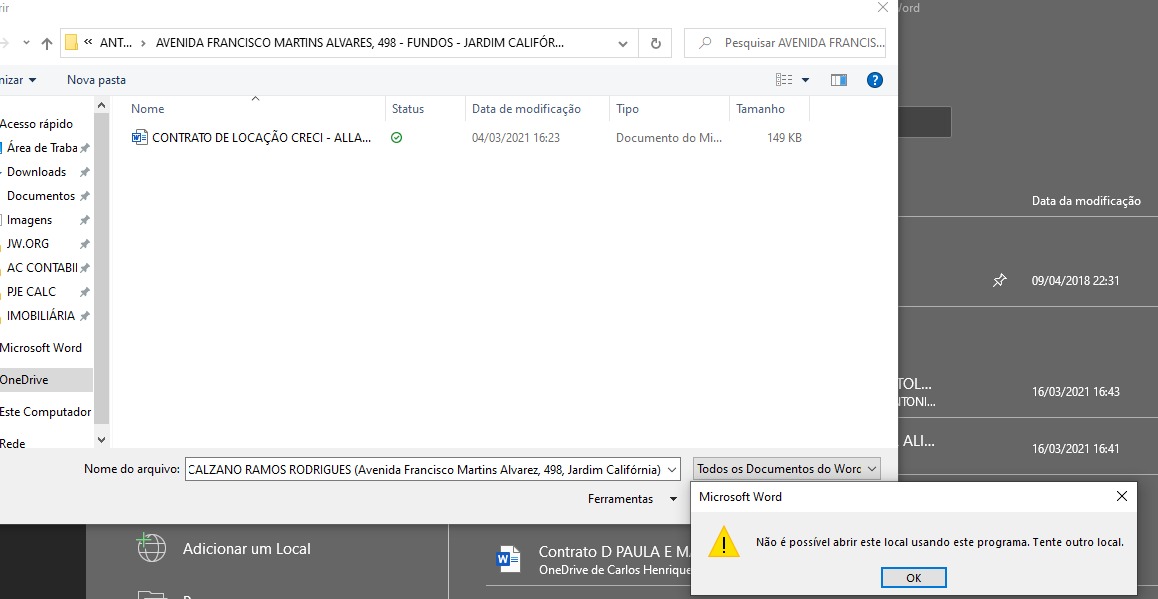Image resolution: width=1158 pixels, height=599 pixels.
Task: Click the pin icon beside Imagens
Action: (85, 220)
